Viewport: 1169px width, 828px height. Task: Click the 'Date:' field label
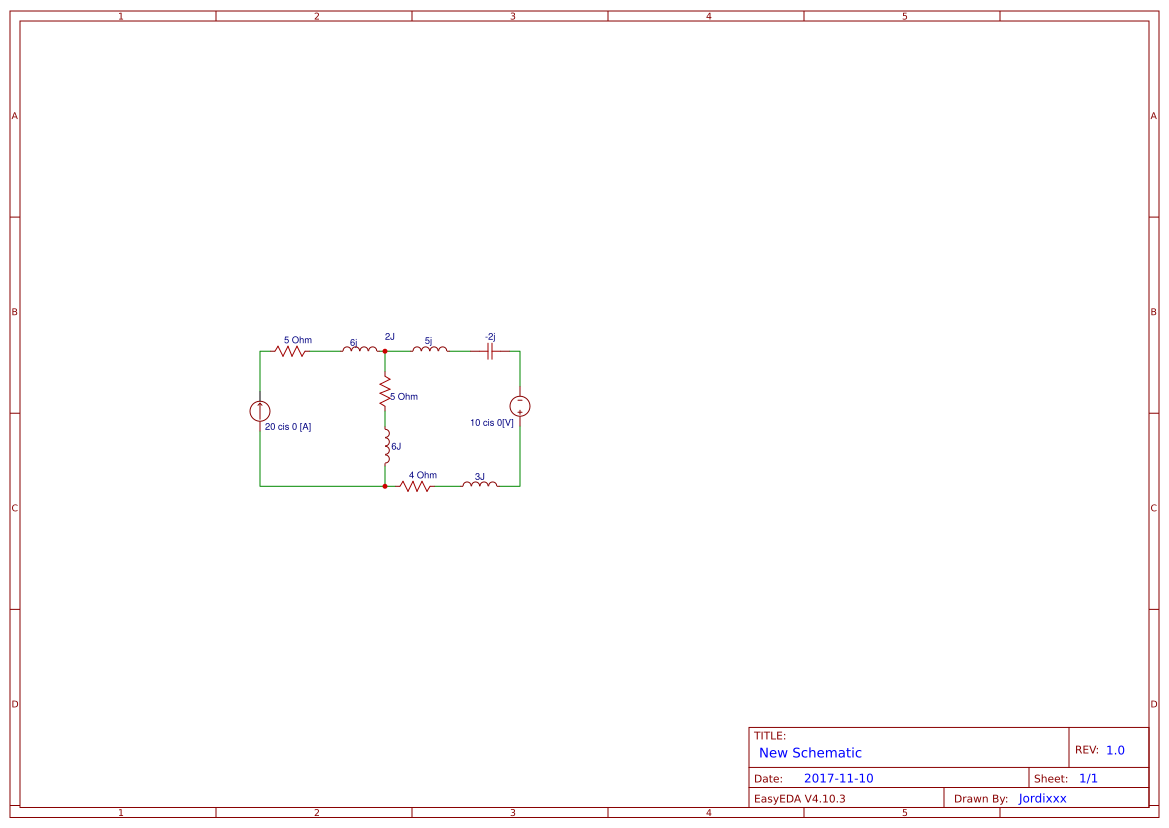pos(768,779)
